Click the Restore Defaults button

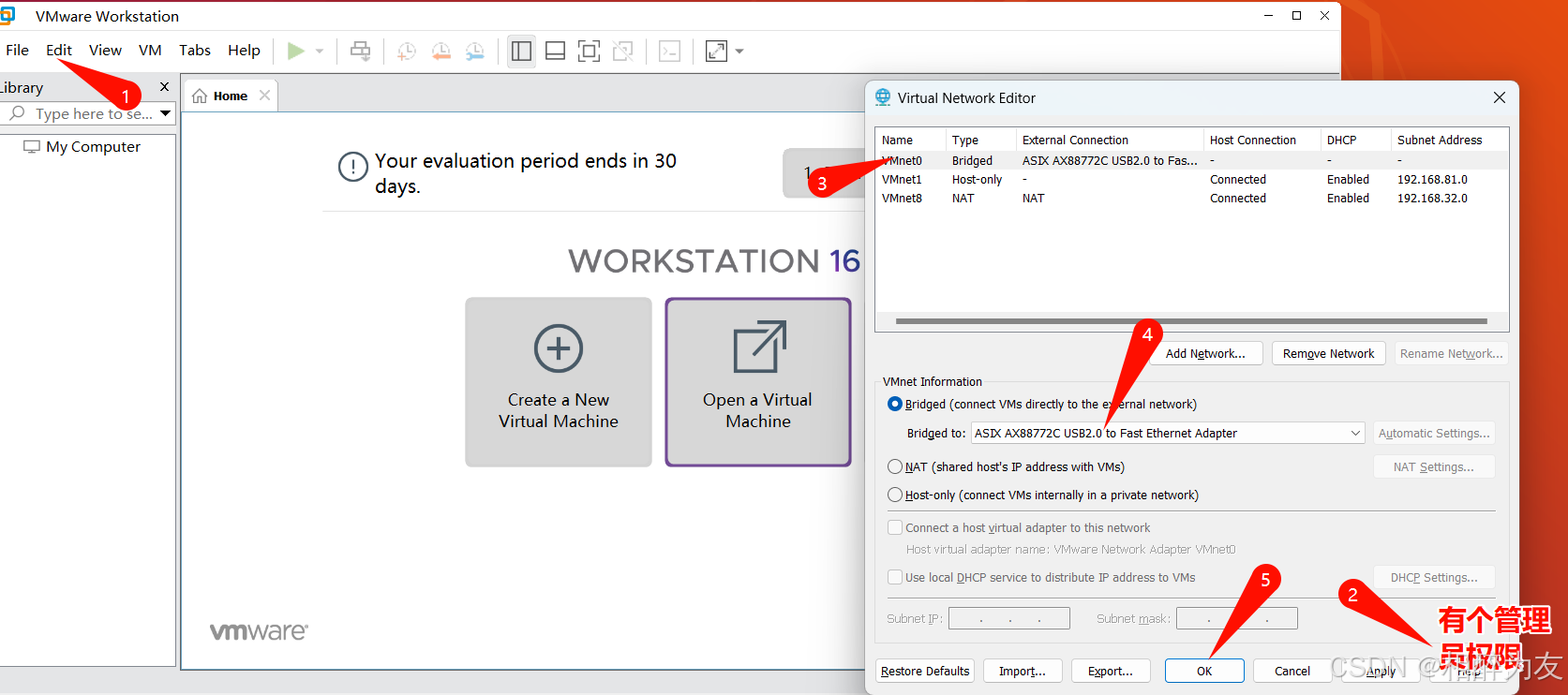[x=925, y=671]
